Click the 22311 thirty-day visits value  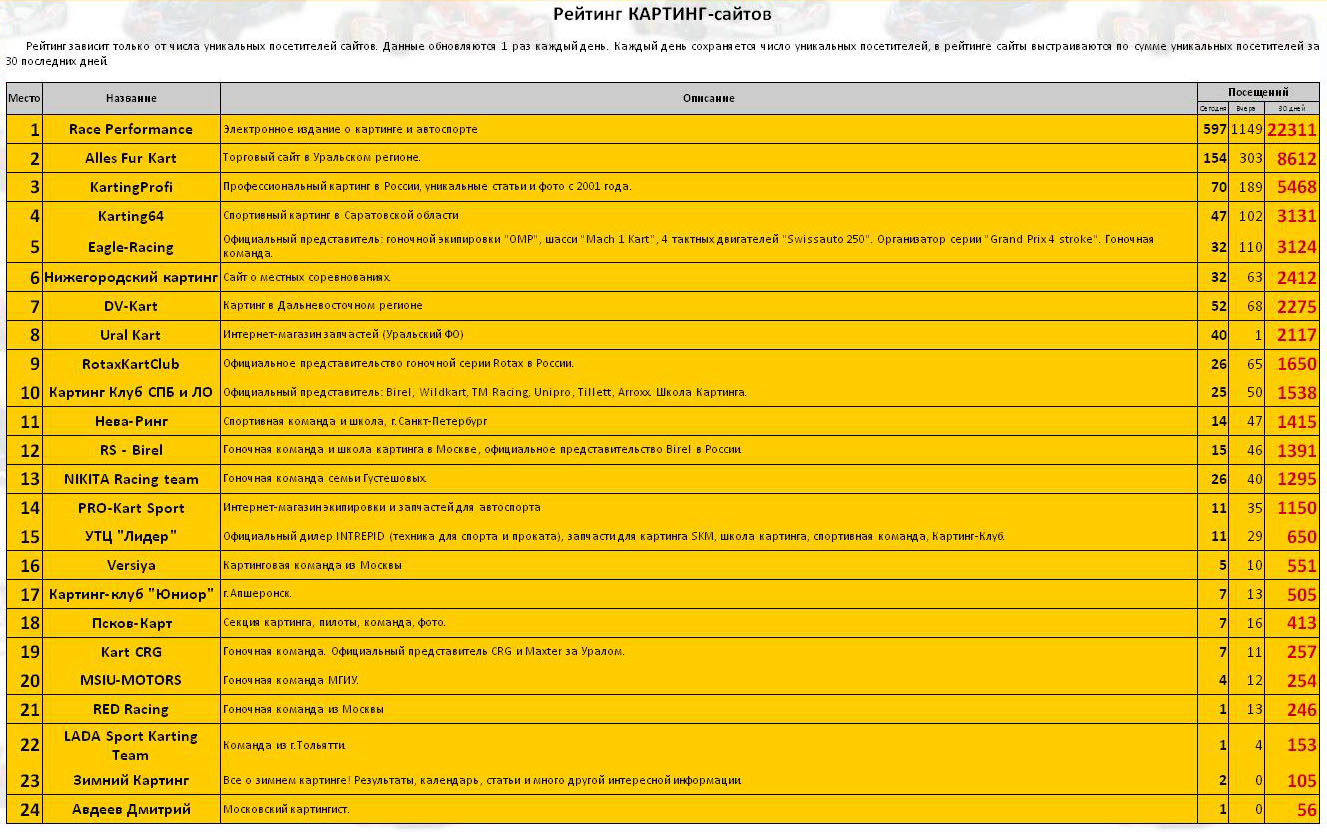(x=1291, y=130)
